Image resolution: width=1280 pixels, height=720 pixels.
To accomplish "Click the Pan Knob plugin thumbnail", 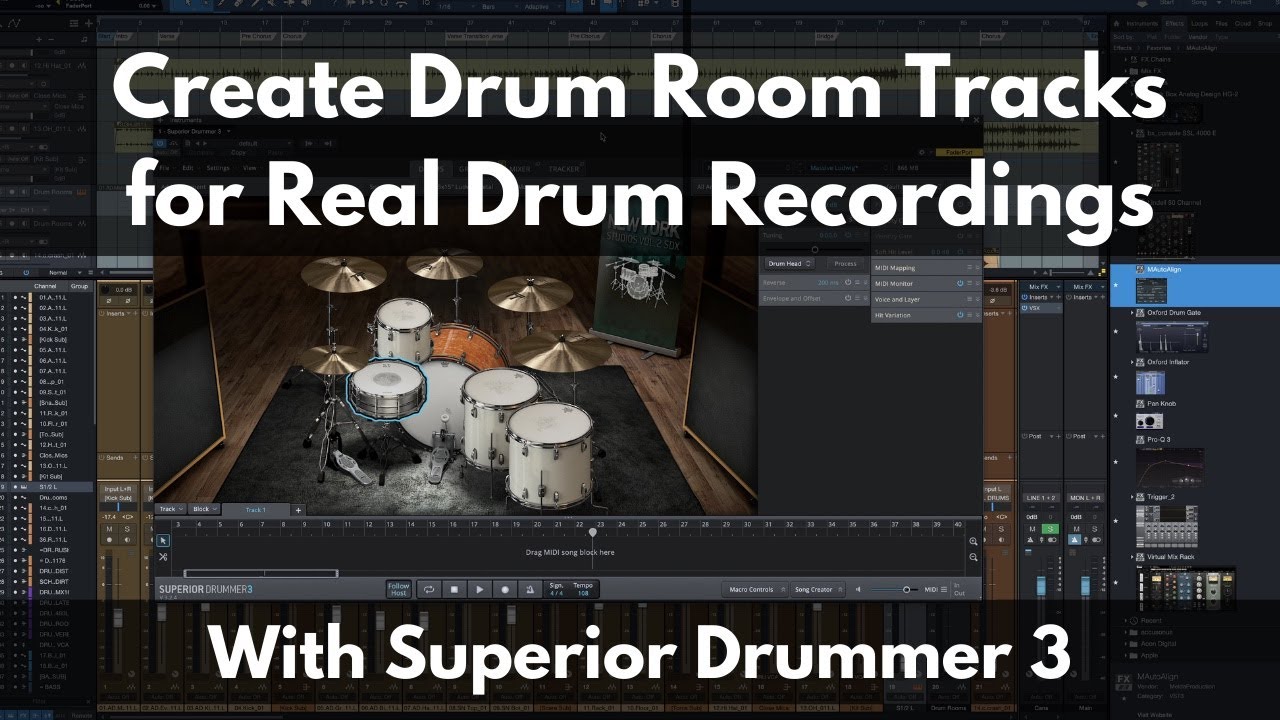I will (1150, 421).
